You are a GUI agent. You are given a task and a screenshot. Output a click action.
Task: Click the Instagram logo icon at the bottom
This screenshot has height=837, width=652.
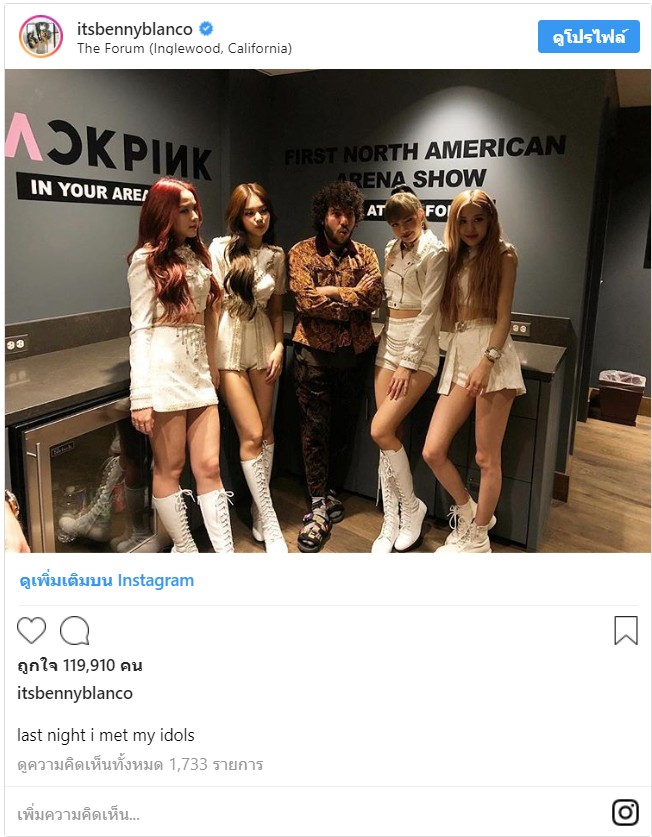625,812
